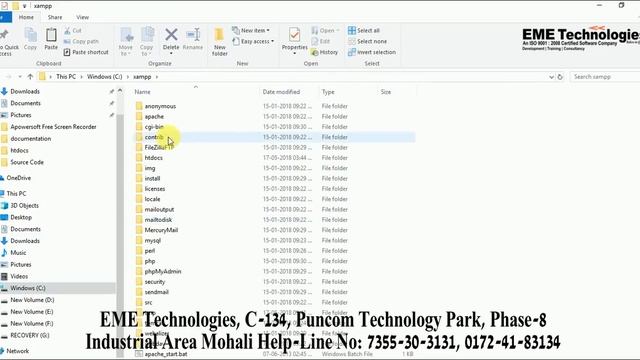Open the New item dropdown
The image size is (640, 360).
251,31
